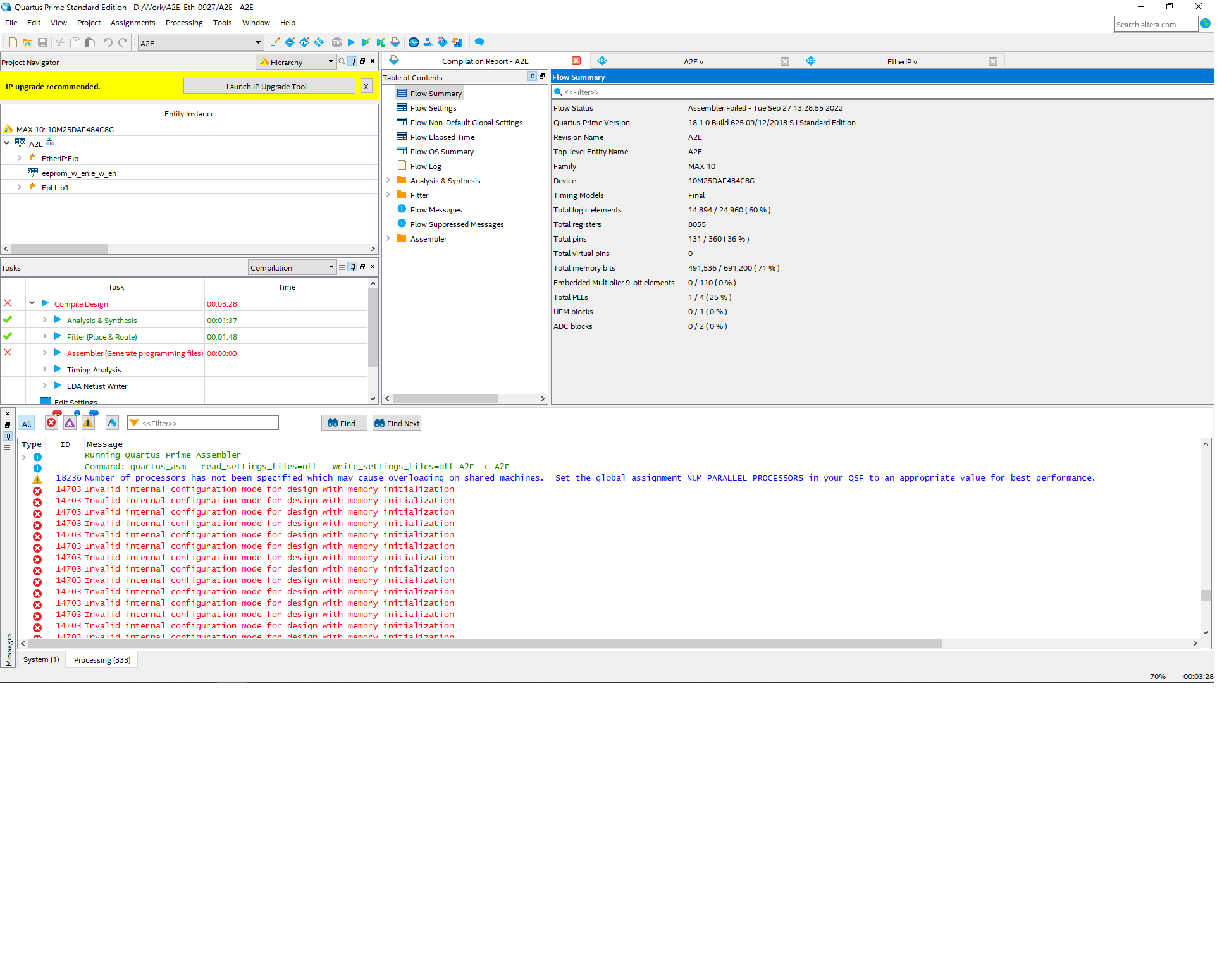Image resolution: width=1222 pixels, height=980 pixels.
Task: Switch to the EtherIP.v tab
Action: (x=901, y=61)
